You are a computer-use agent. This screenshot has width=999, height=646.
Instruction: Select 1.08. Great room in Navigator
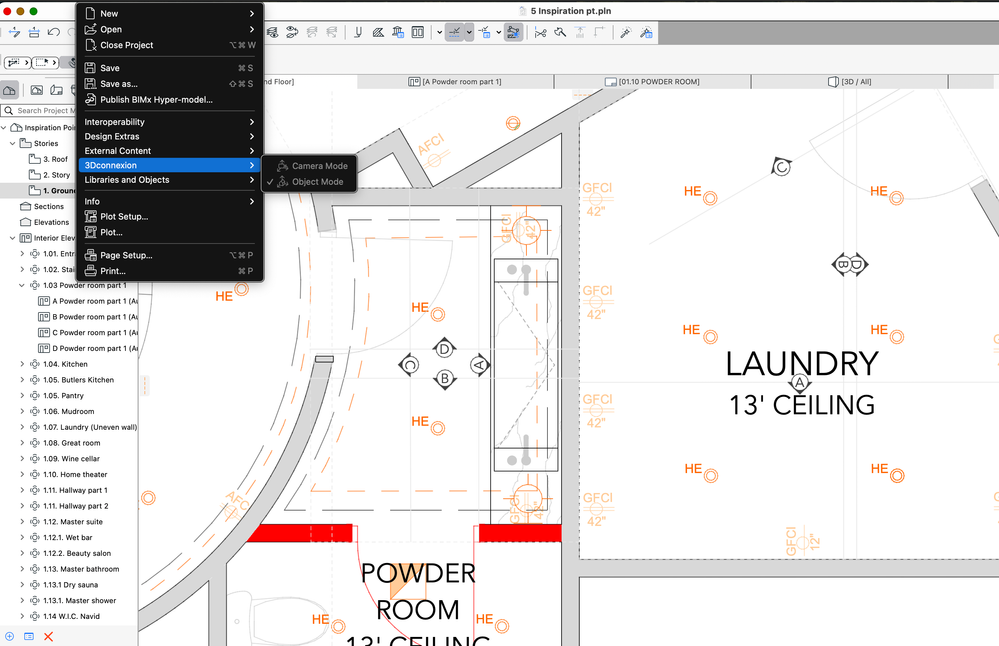point(71,443)
